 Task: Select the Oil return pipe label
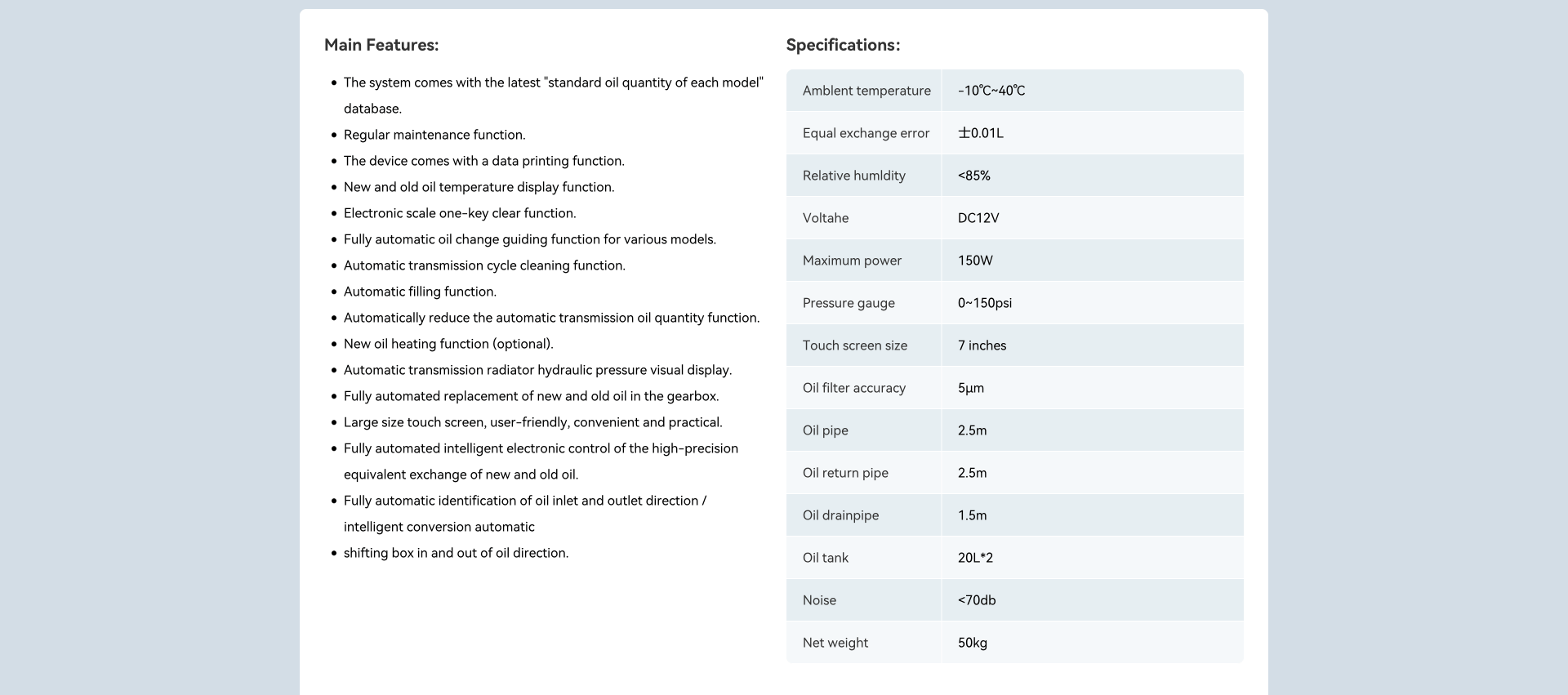pos(845,473)
